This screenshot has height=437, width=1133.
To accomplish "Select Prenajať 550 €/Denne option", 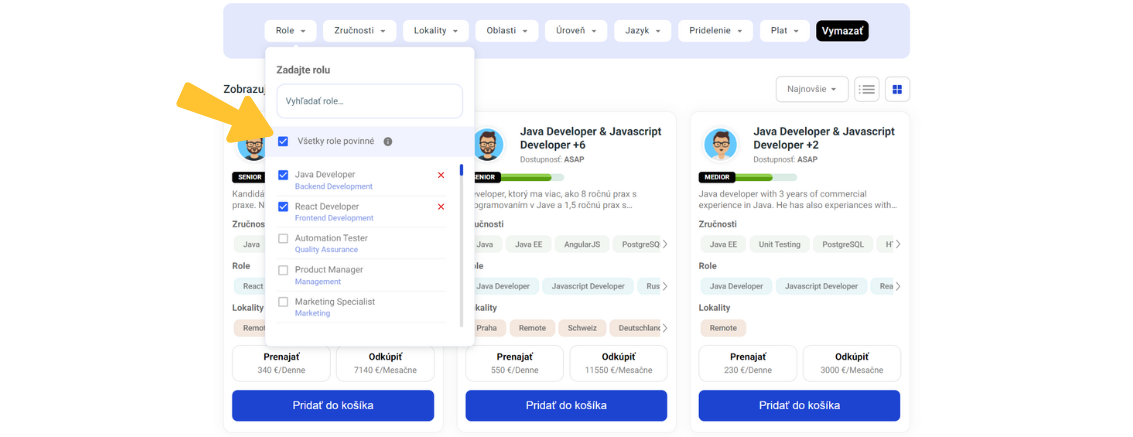I will (x=512, y=363).
